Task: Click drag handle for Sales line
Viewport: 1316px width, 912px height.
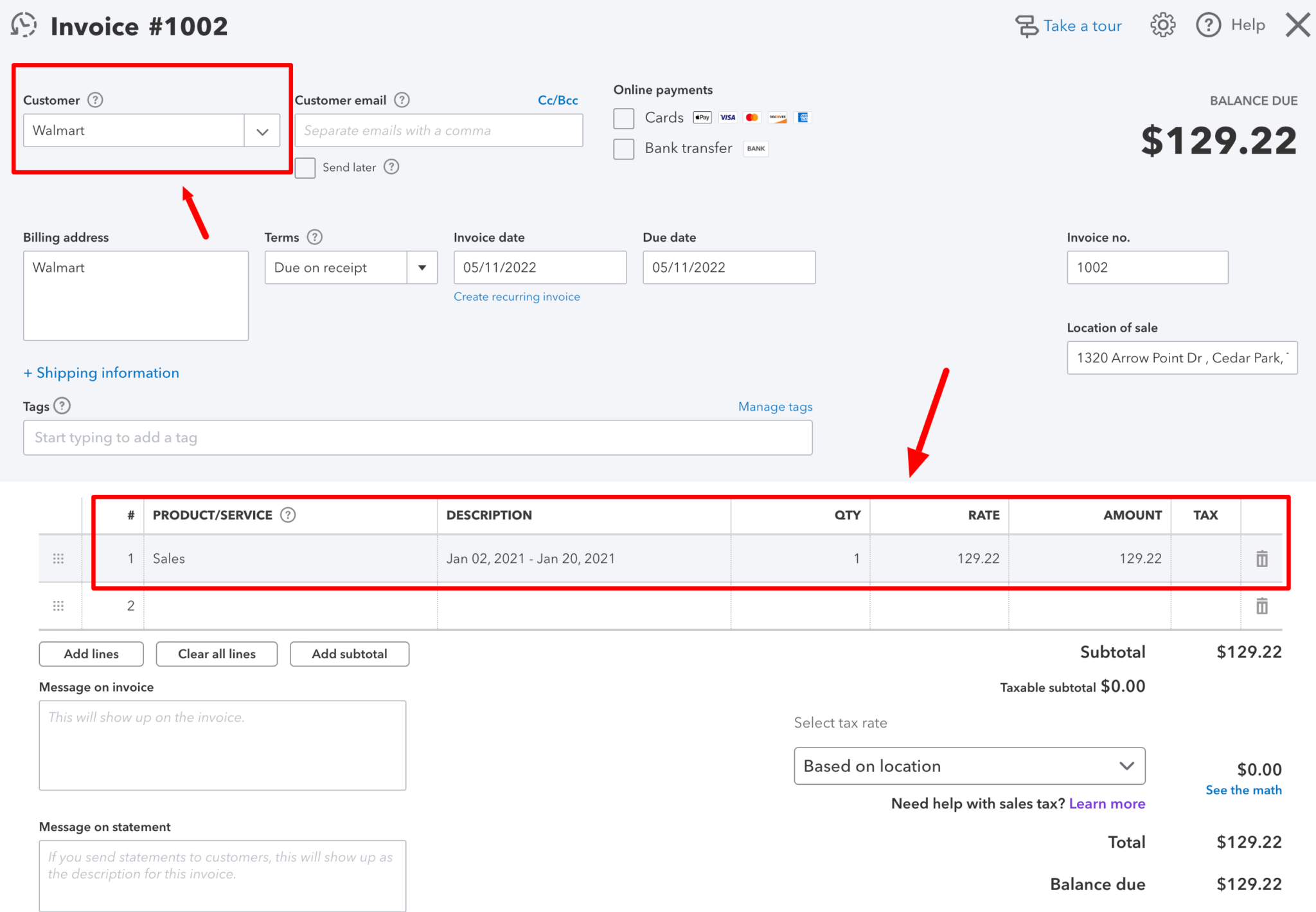Action: (58, 559)
